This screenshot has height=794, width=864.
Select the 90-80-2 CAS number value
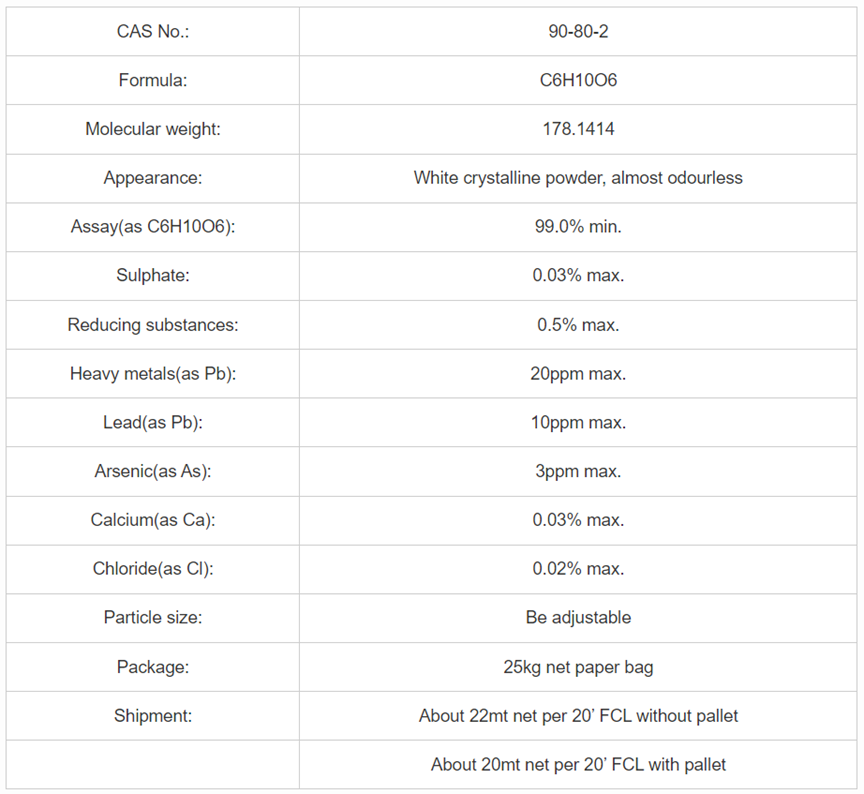[578, 31]
